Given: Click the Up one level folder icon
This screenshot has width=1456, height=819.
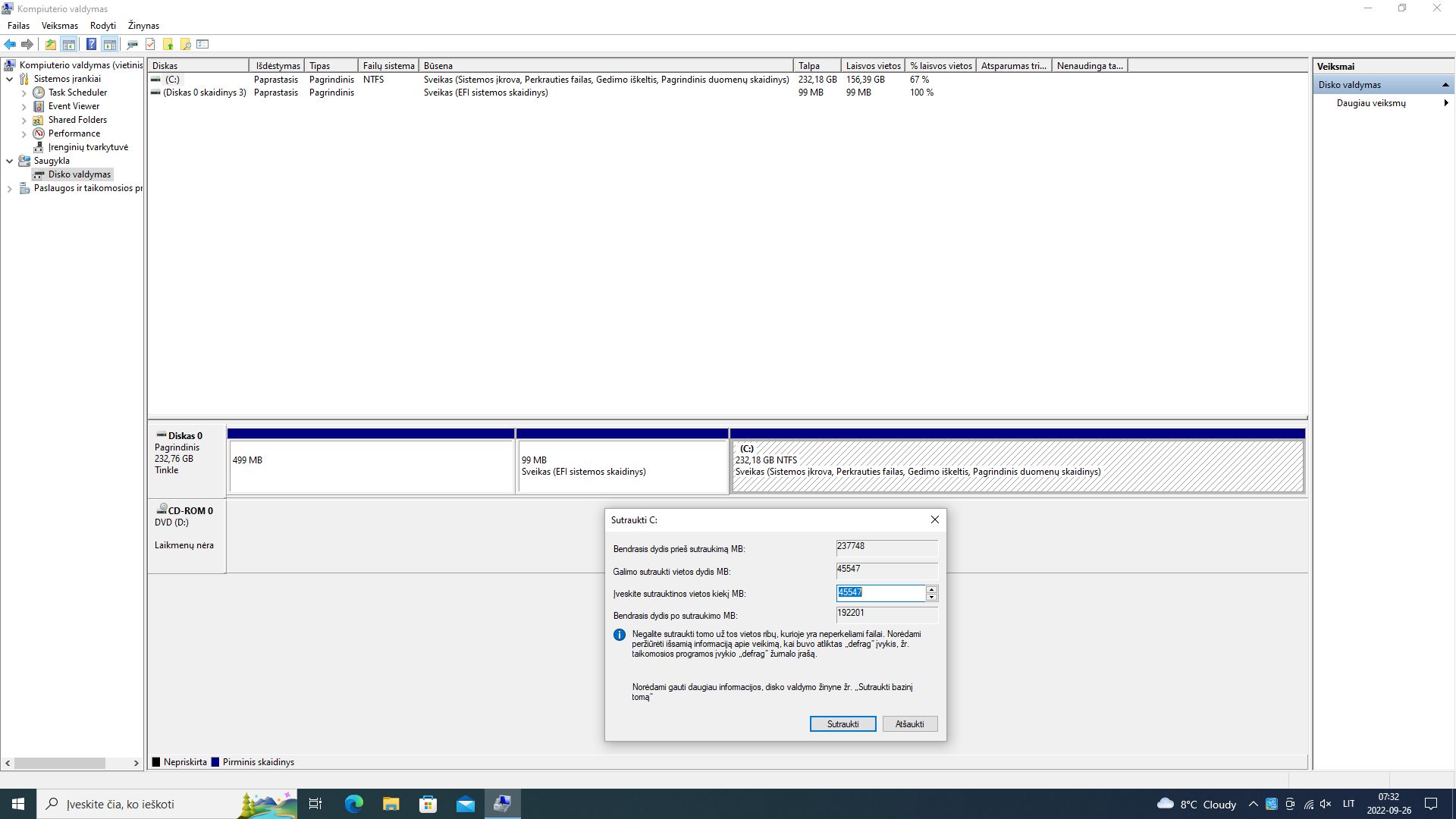Looking at the screenshot, I should pos(50,44).
